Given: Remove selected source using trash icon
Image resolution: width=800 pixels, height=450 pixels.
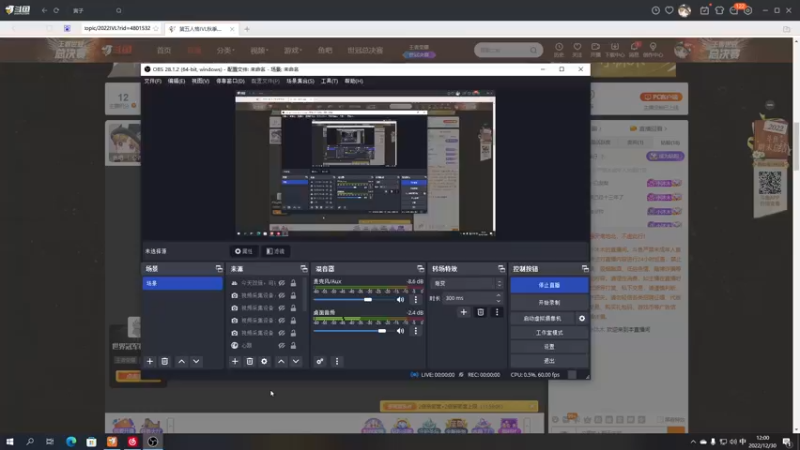Looking at the screenshot, I should click(249, 361).
